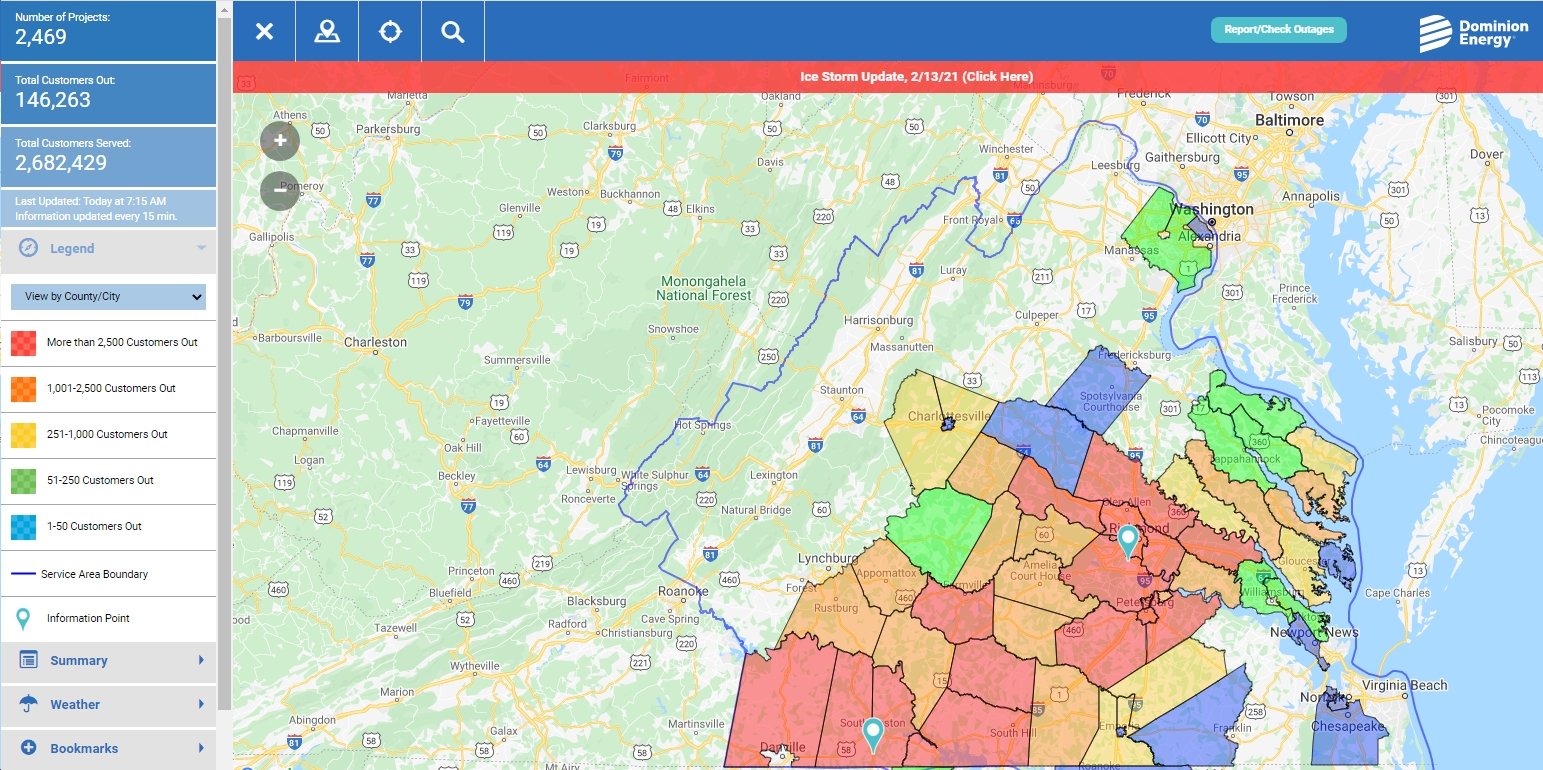The image size is (1543, 770).
Task: Expand the Weather section arrow
Action: 201,704
